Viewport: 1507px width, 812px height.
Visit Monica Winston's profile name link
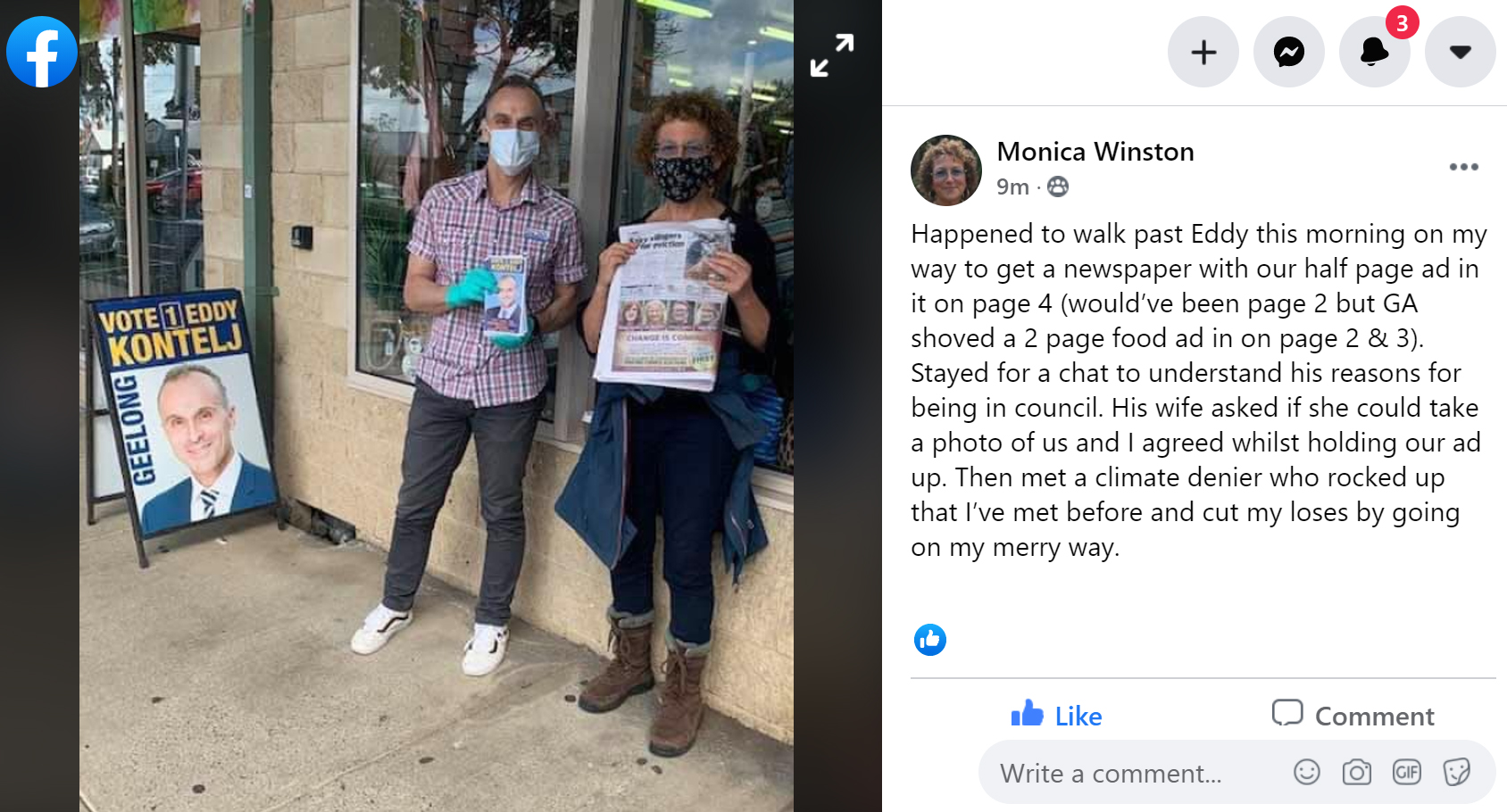1095,152
